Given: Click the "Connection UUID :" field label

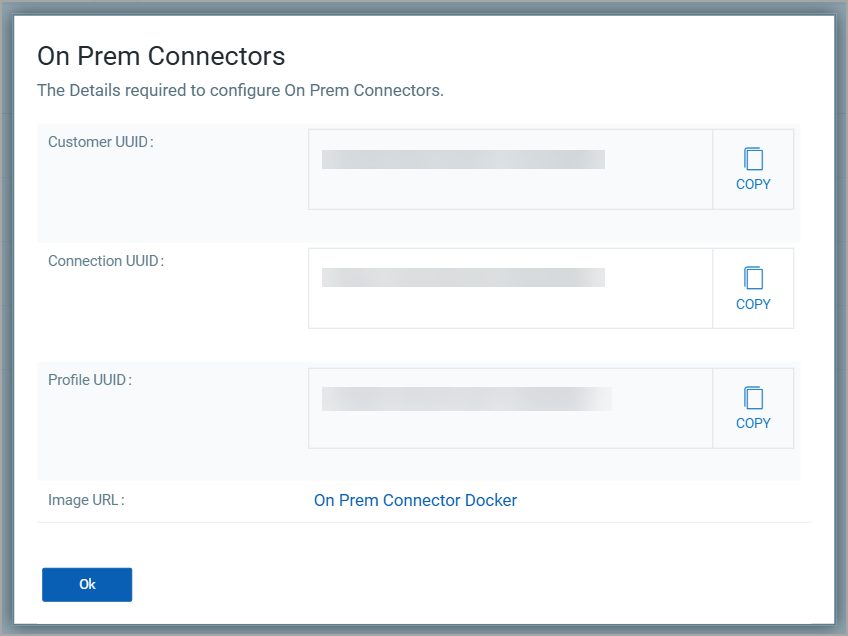Looking at the screenshot, I should [x=106, y=261].
